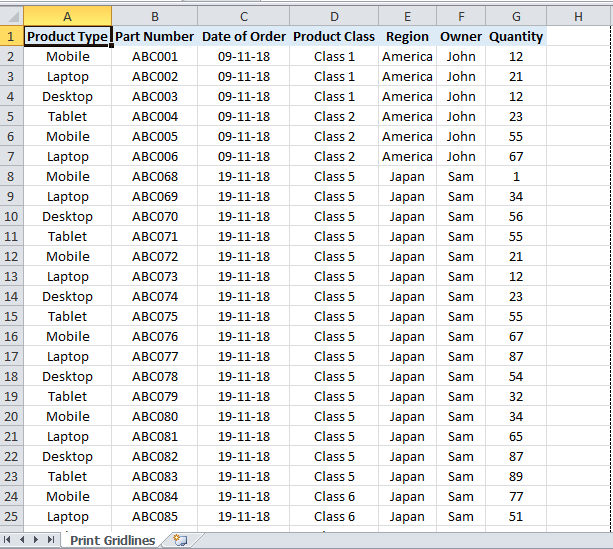
Task: Click Class 6 in row 24
Action: click(x=334, y=496)
